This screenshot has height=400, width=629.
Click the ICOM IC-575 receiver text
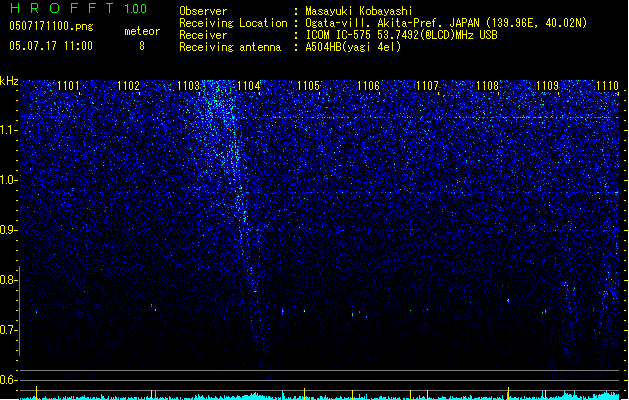[x=401, y=35]
